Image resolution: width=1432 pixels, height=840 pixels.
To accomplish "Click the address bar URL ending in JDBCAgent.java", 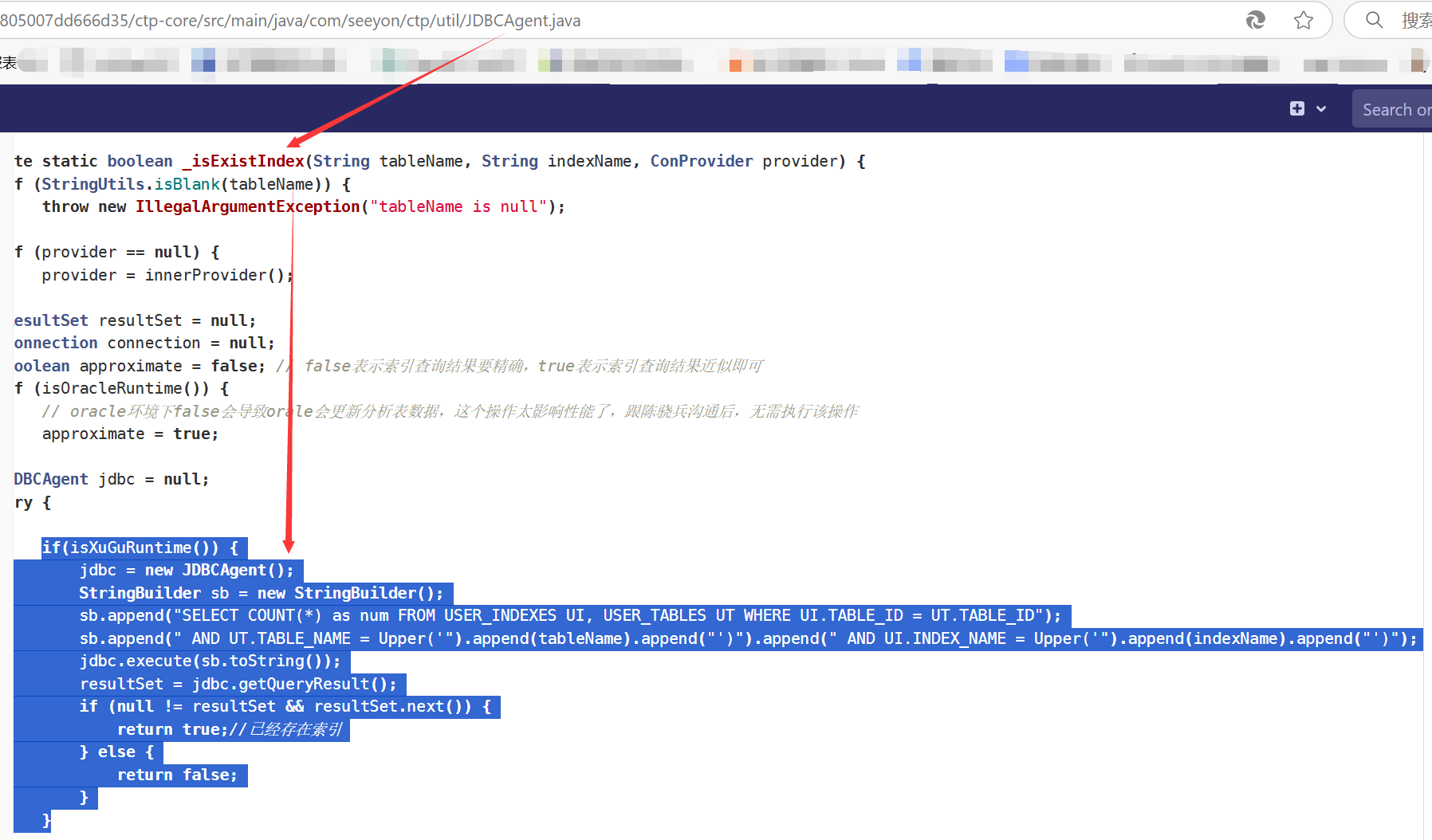I will point(319,21).
